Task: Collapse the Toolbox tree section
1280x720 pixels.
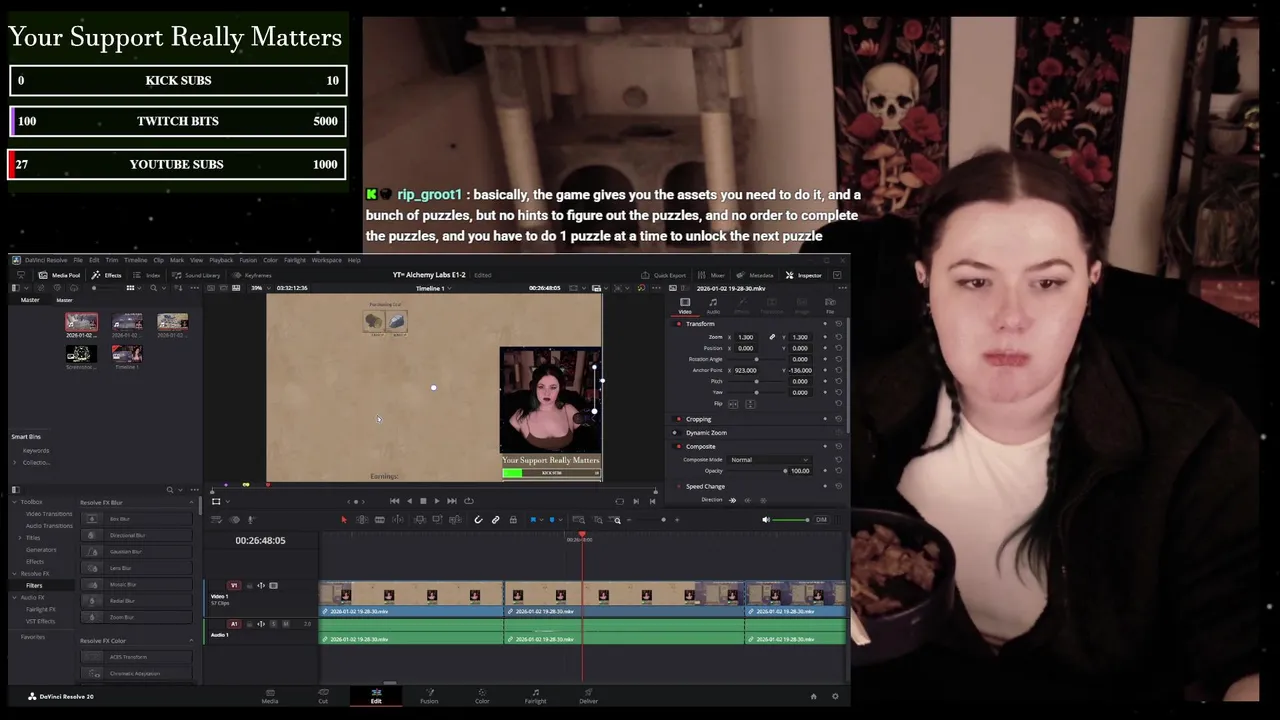Action: pyautogui.click(x=15, y=502)
